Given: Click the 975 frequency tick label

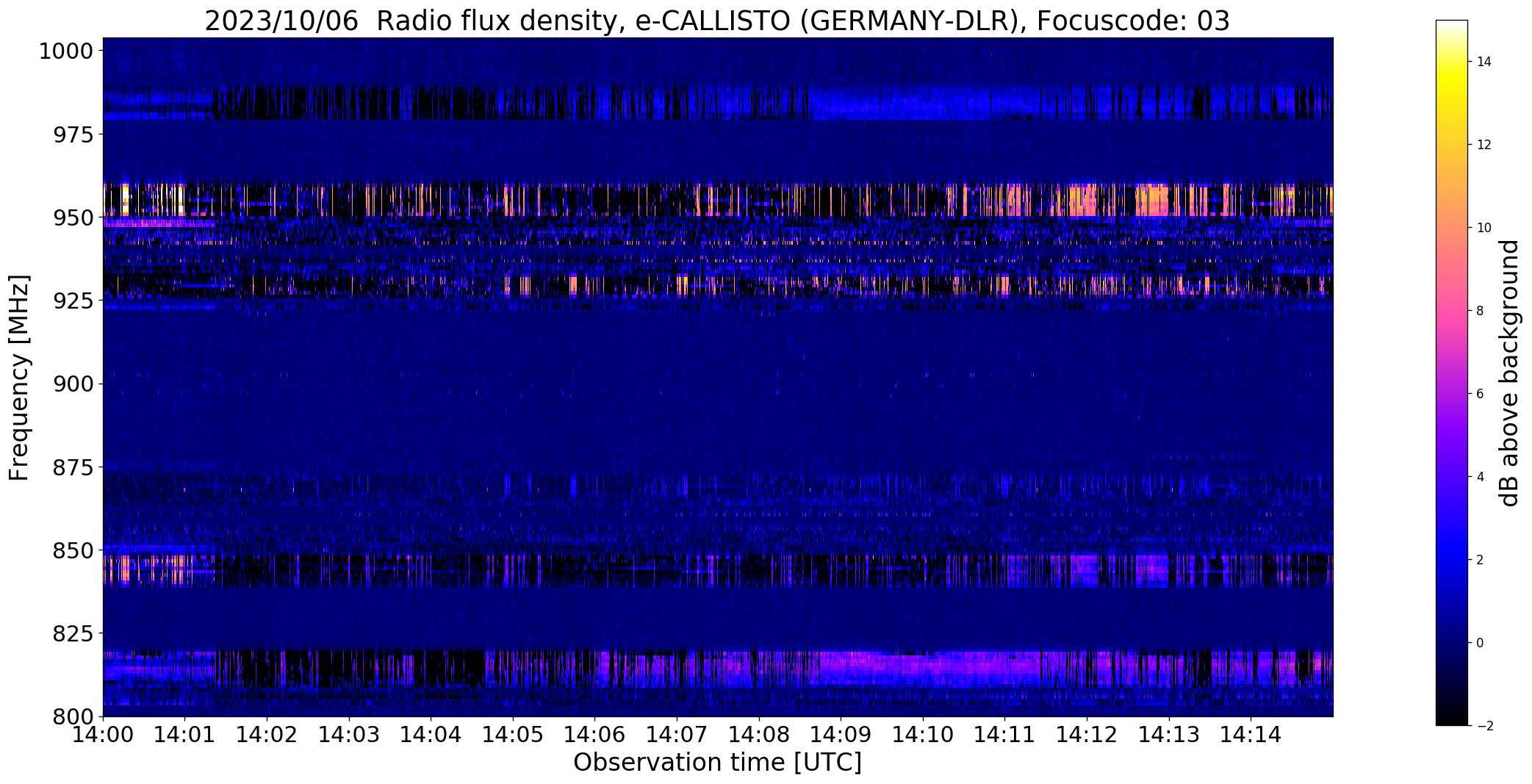Looking at the screenshot, I should (73, 134).
